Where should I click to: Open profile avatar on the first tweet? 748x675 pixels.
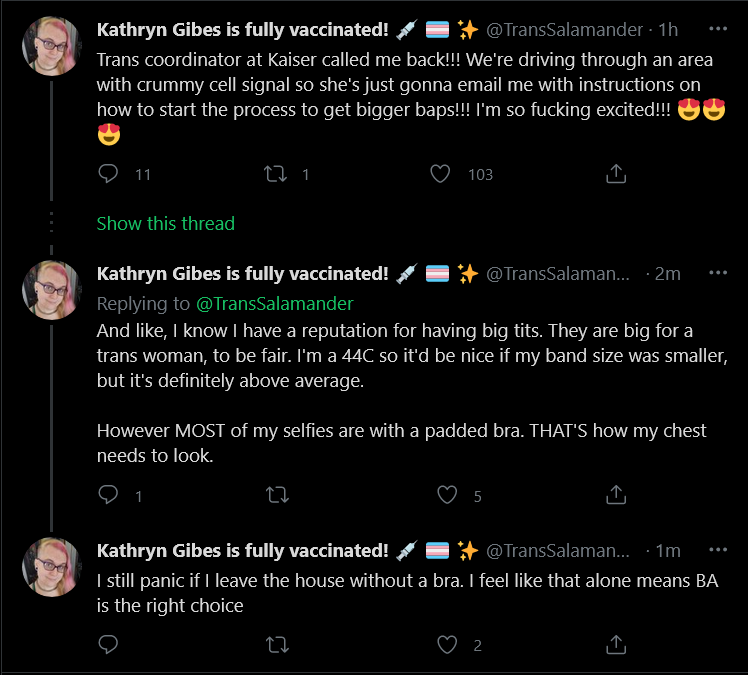(52, 46)
